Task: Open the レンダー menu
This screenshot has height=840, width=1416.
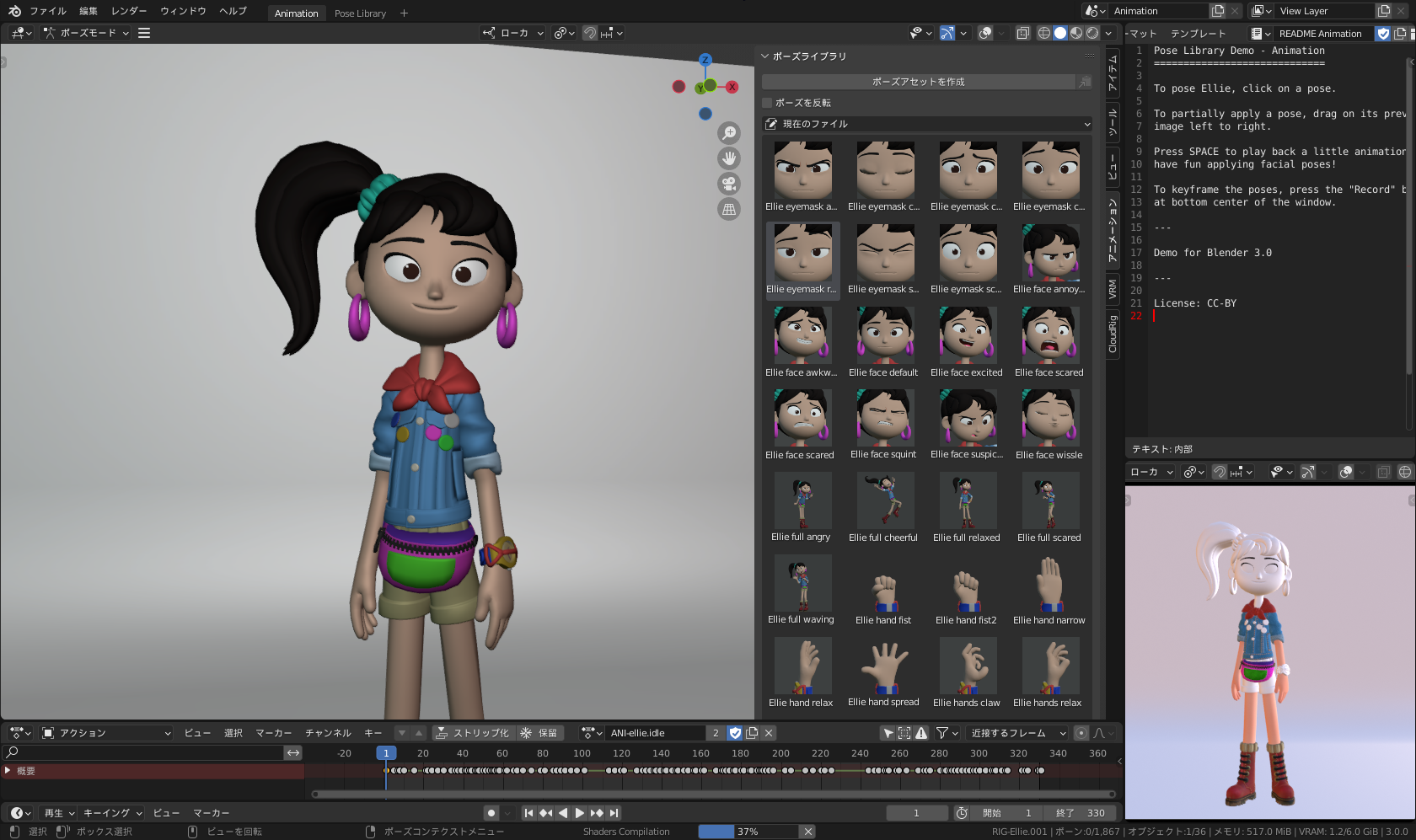Action: 129,11
